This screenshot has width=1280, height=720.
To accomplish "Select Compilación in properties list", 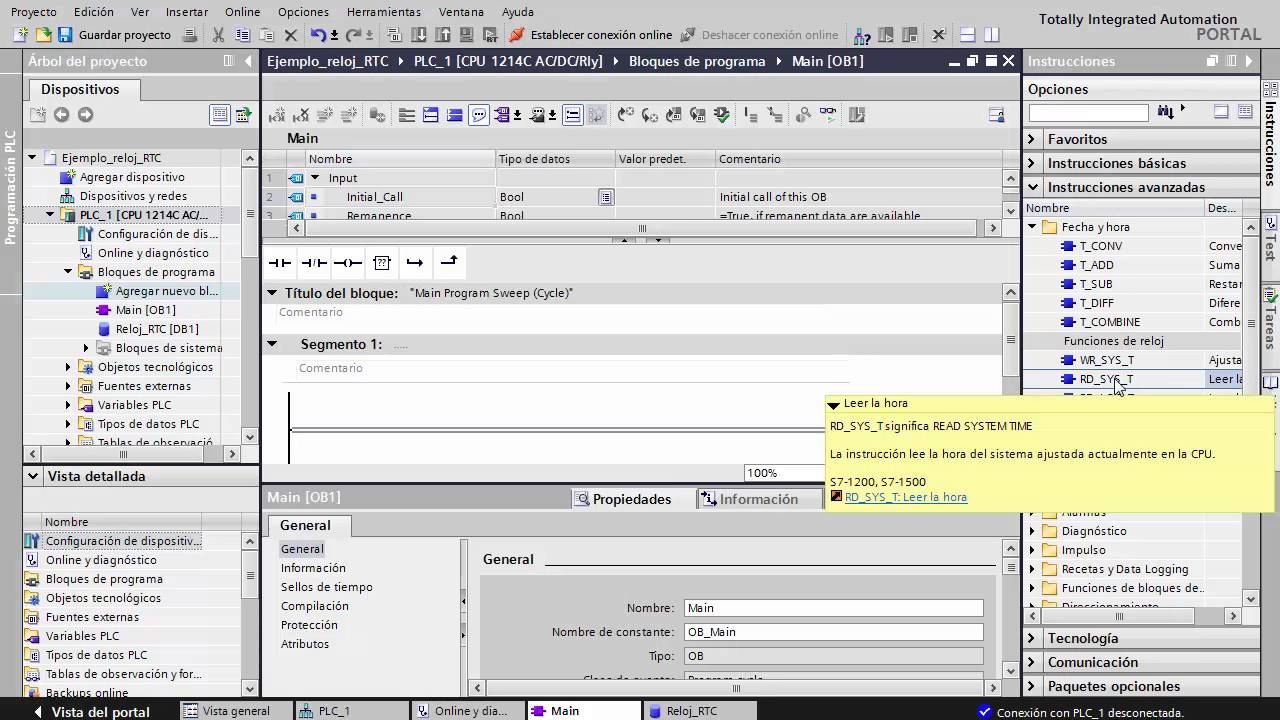I will 315,606.
